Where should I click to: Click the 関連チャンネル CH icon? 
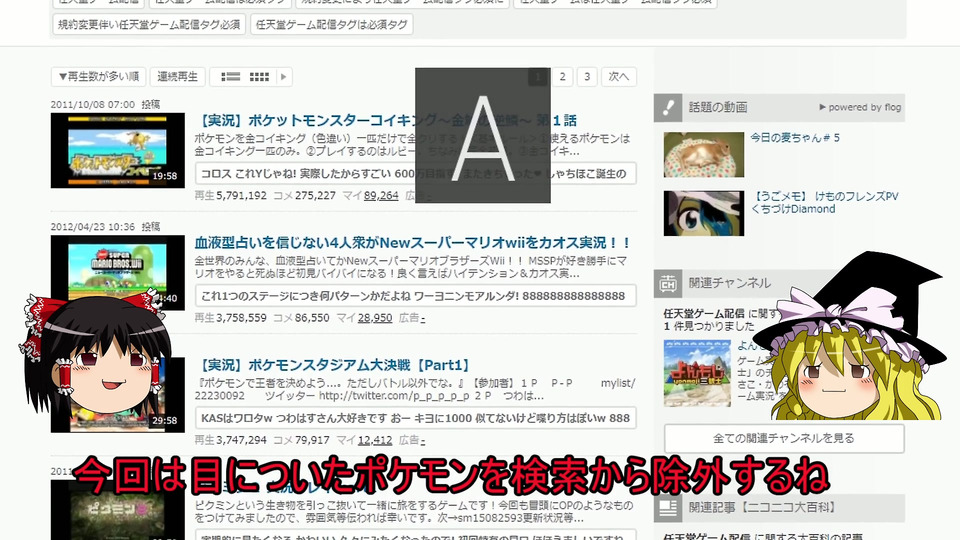coord(667,283)
